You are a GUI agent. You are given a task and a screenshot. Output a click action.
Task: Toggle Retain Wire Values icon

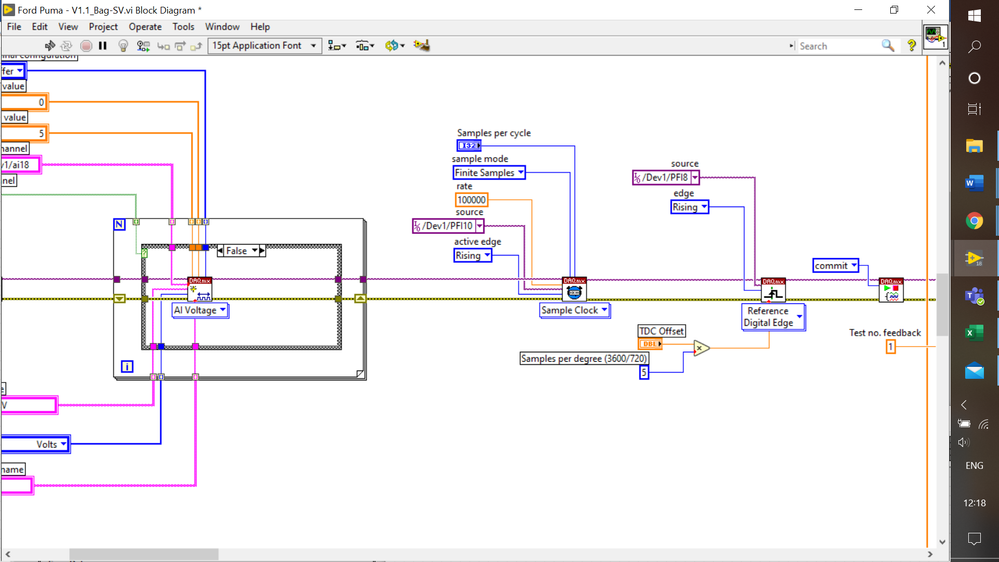point(143,46)
